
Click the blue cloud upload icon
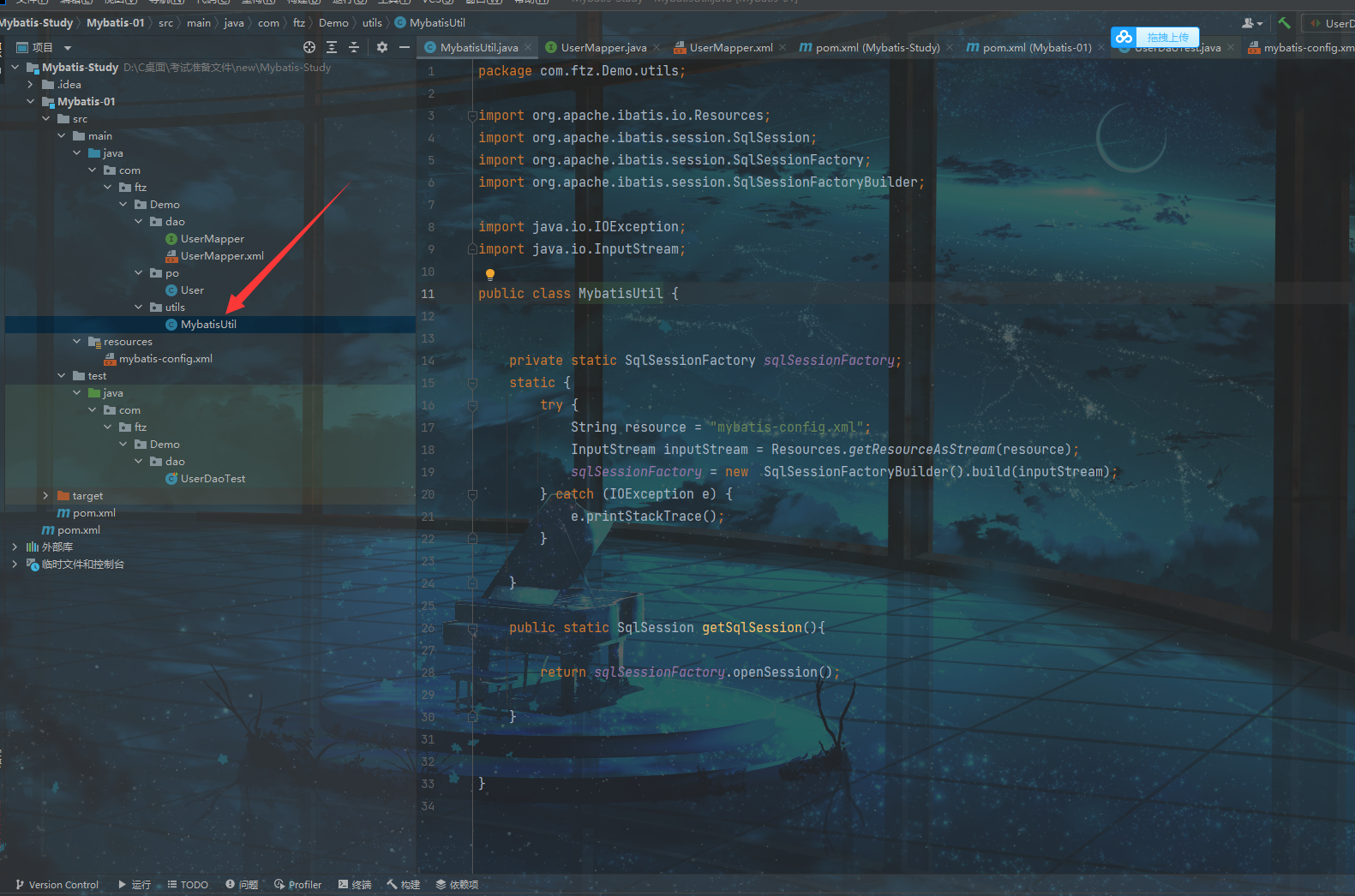(x=1124, y=37)
